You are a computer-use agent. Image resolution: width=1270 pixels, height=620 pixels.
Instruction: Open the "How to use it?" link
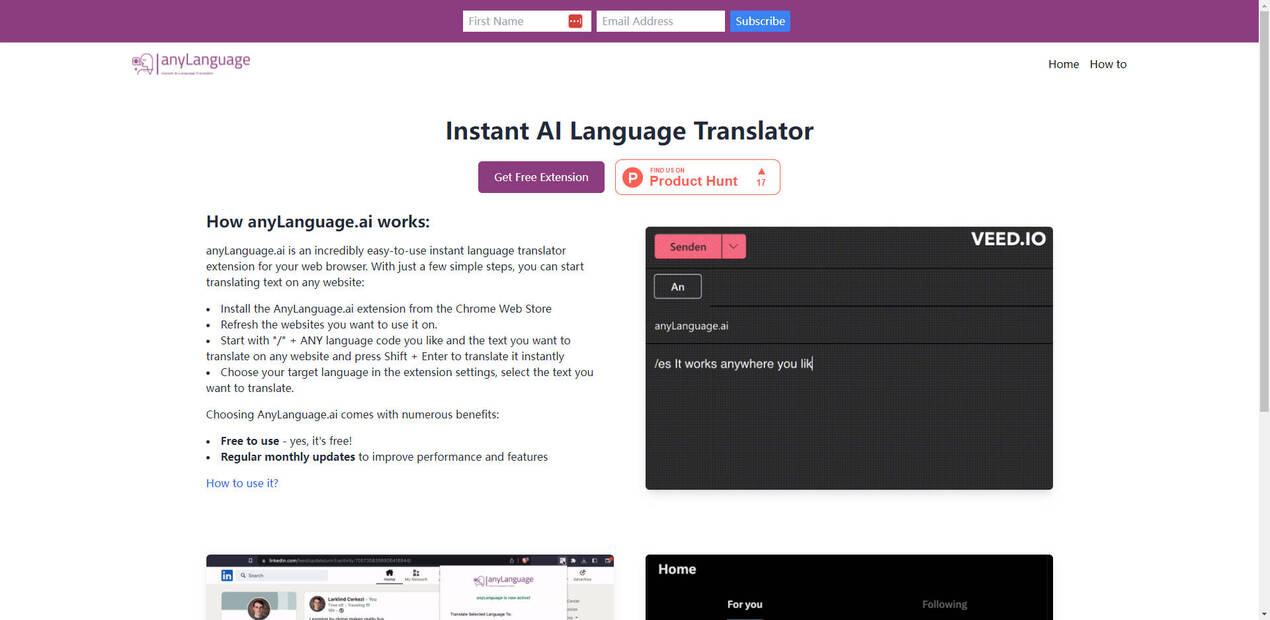point(241,482)
